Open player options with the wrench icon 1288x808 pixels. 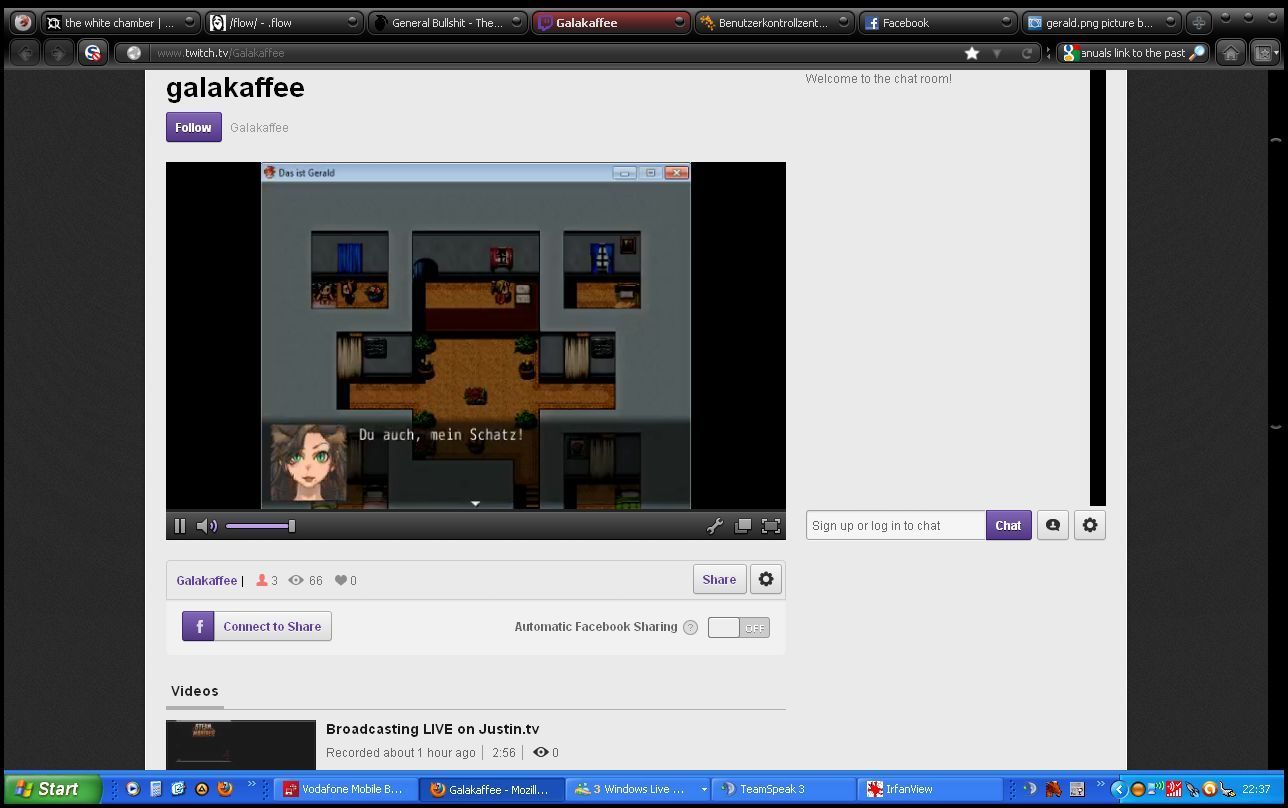click(x=715, y=526)
